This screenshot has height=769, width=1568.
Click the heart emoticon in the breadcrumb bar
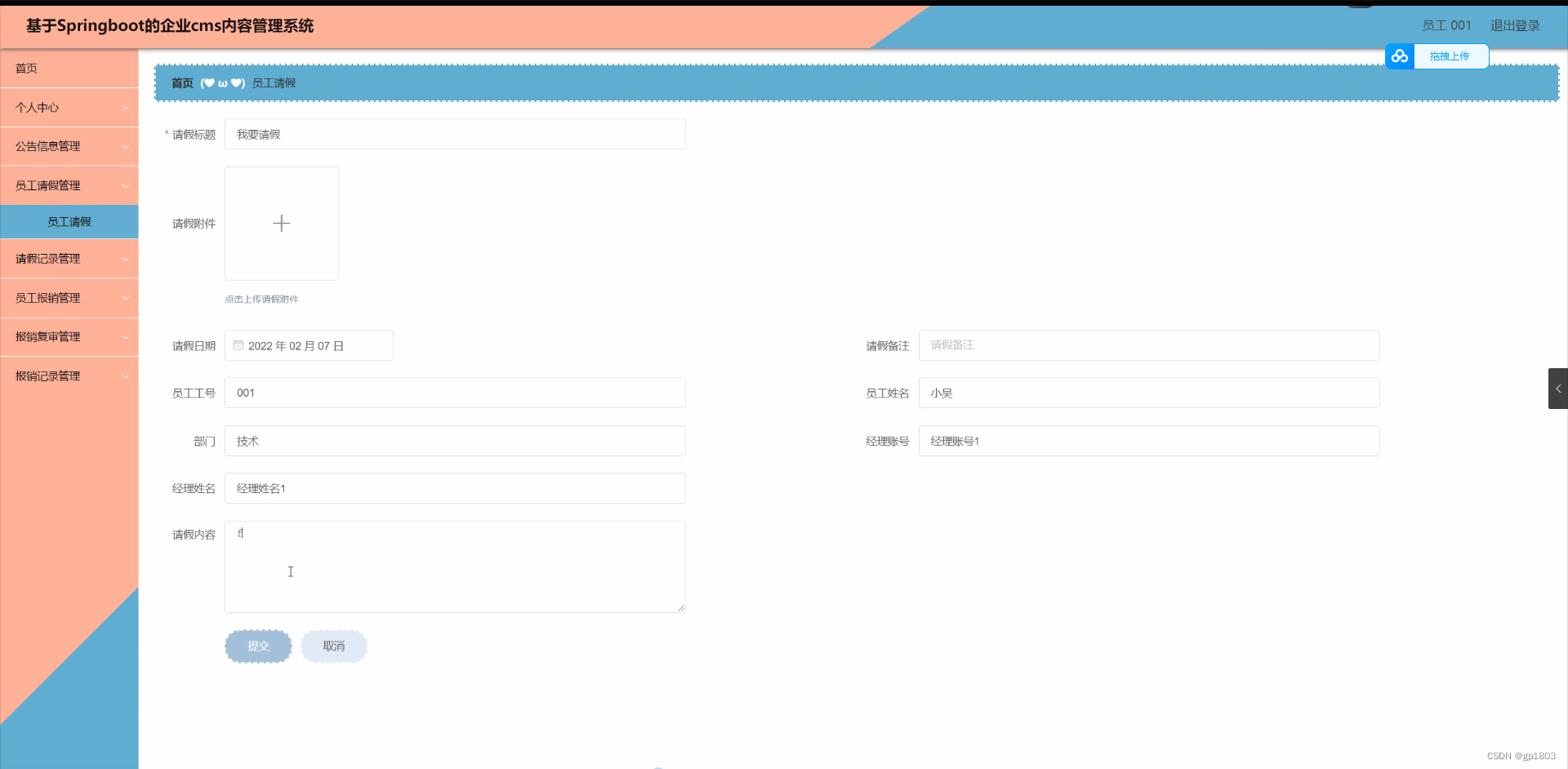pyautogui.click(x=209, y=82)
